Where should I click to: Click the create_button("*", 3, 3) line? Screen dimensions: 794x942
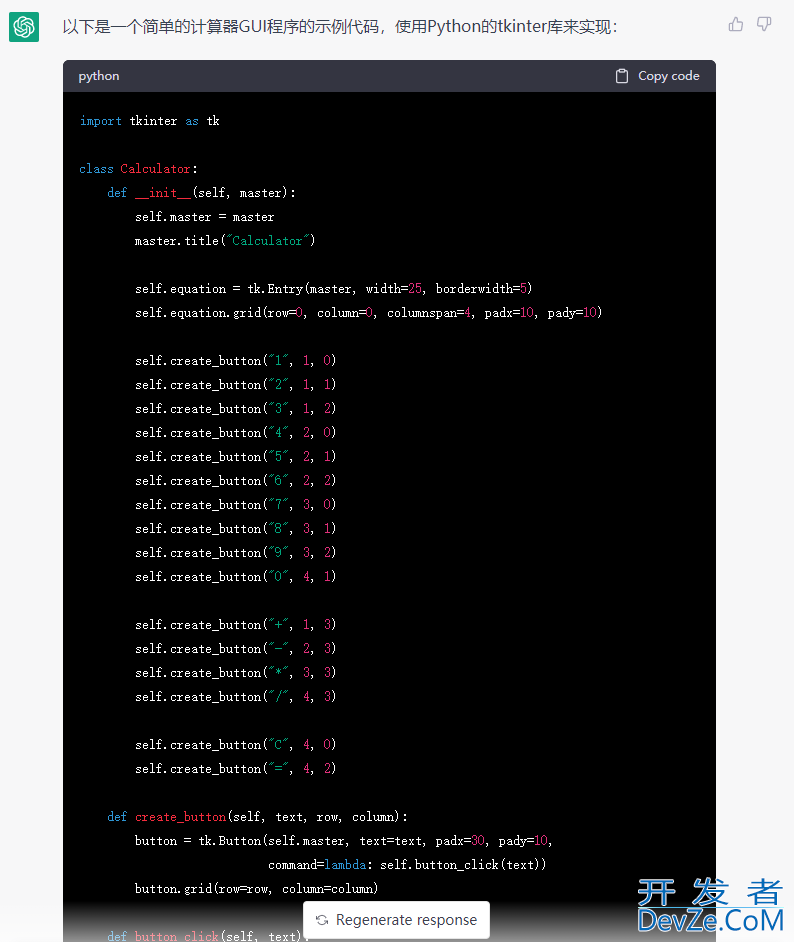[235, 673]
